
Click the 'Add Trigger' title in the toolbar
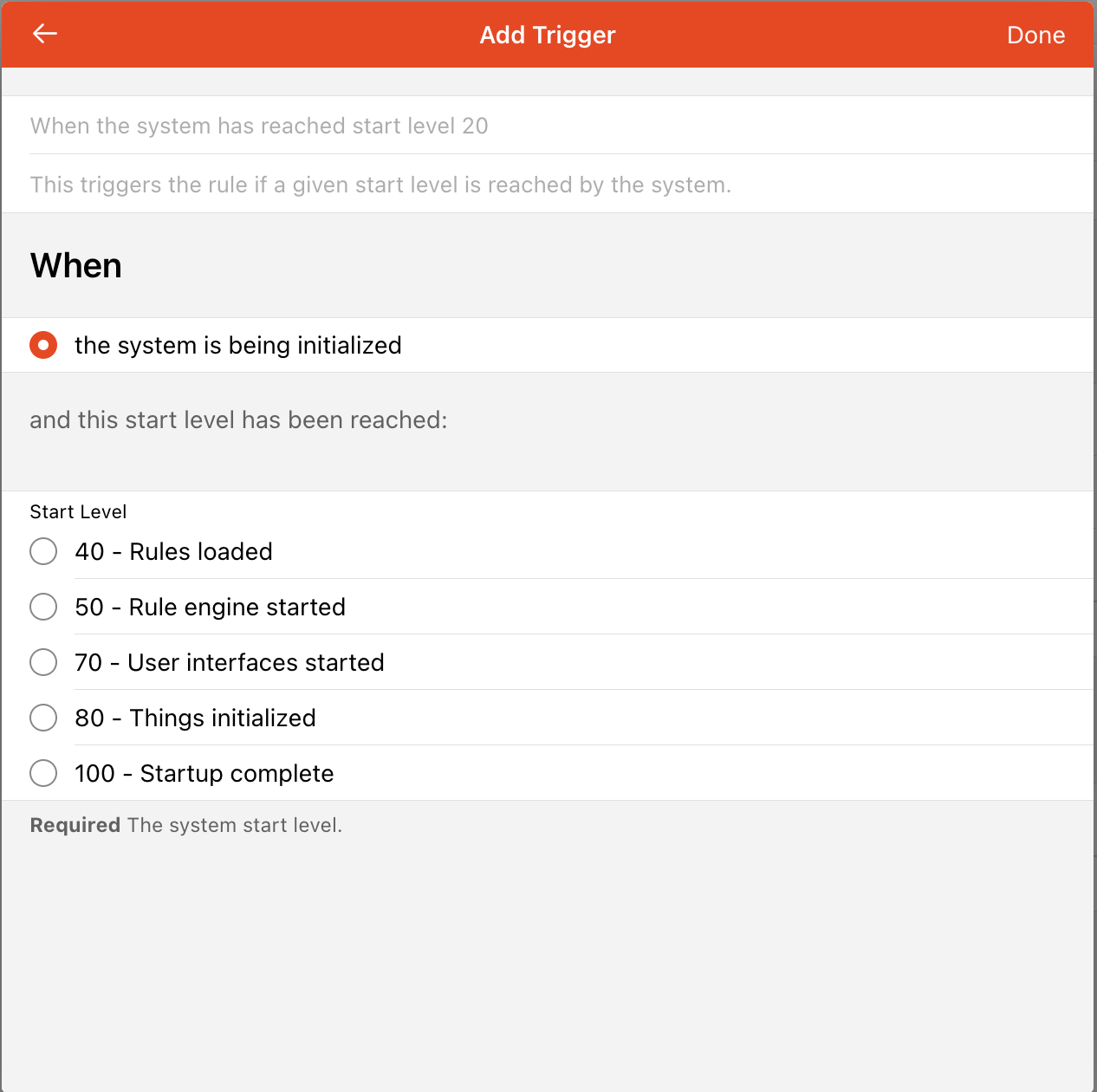click(x=548, y=35)
